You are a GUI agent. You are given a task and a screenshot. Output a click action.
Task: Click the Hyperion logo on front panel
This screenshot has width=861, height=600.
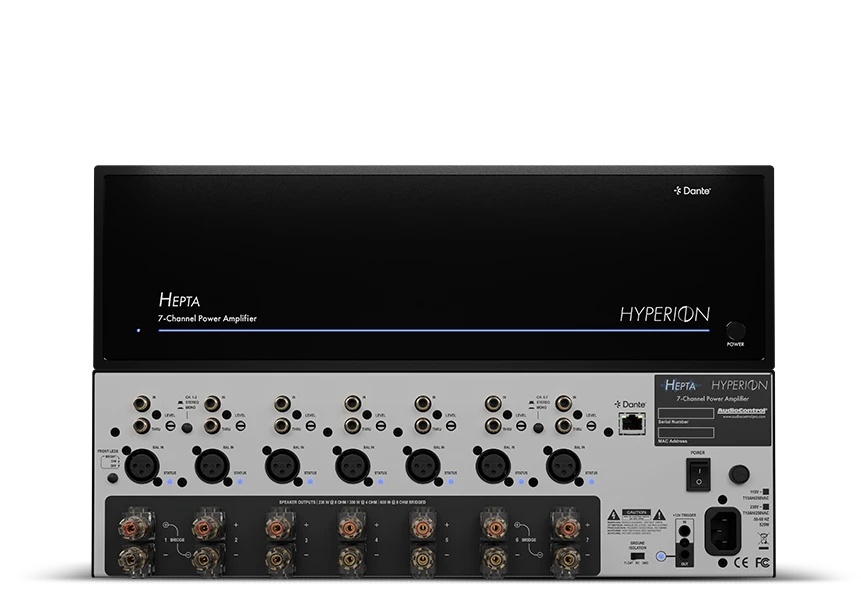(664, 314)
